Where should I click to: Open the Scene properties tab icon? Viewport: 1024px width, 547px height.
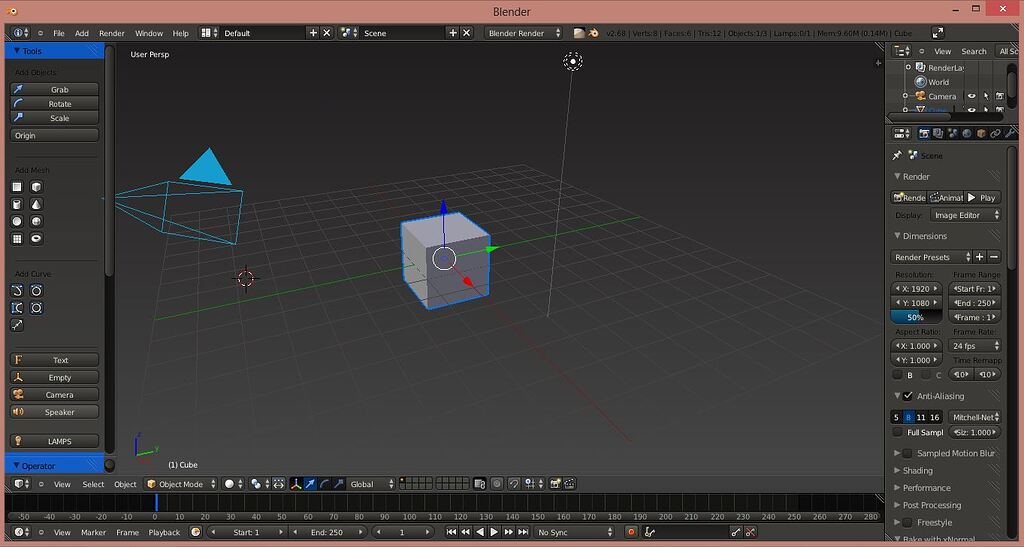(952, 134)
